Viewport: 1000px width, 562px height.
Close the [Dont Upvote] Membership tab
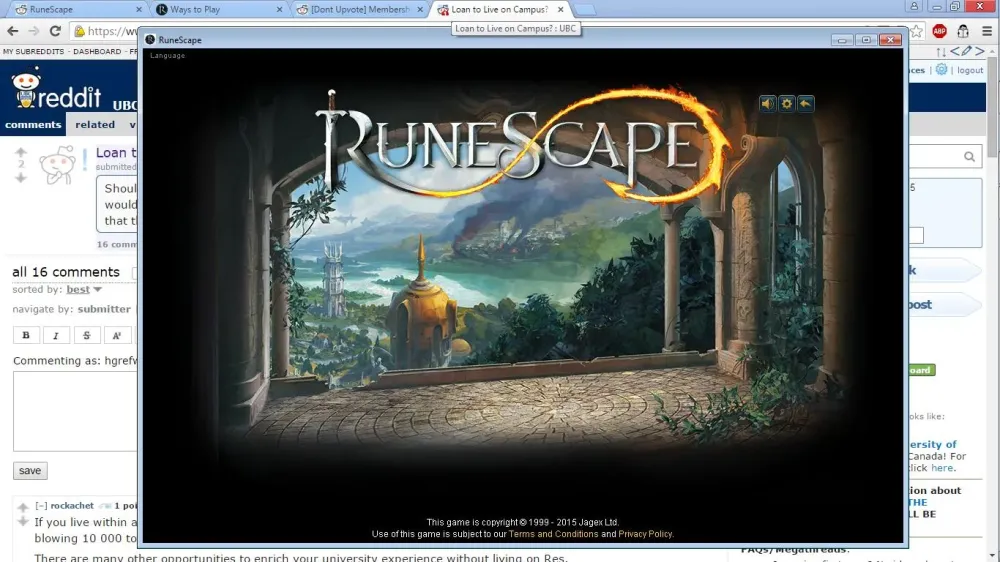(x=420, y=10)
